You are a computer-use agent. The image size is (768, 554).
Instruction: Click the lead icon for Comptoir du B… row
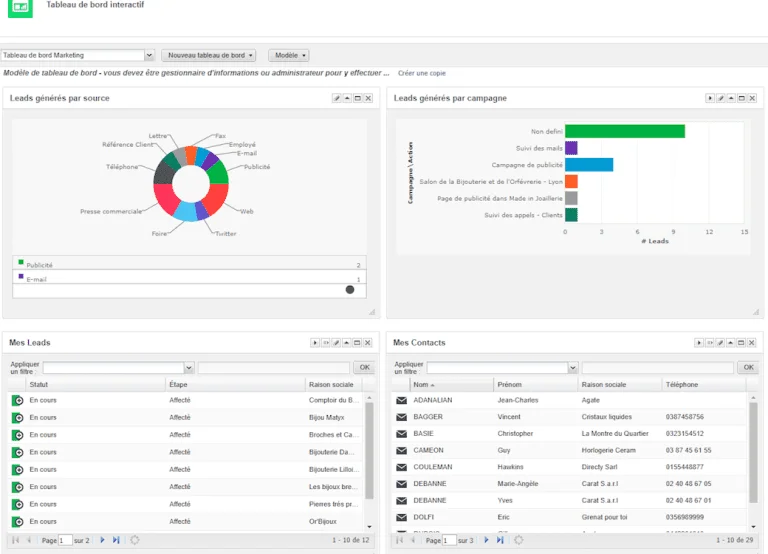point(17,401)
